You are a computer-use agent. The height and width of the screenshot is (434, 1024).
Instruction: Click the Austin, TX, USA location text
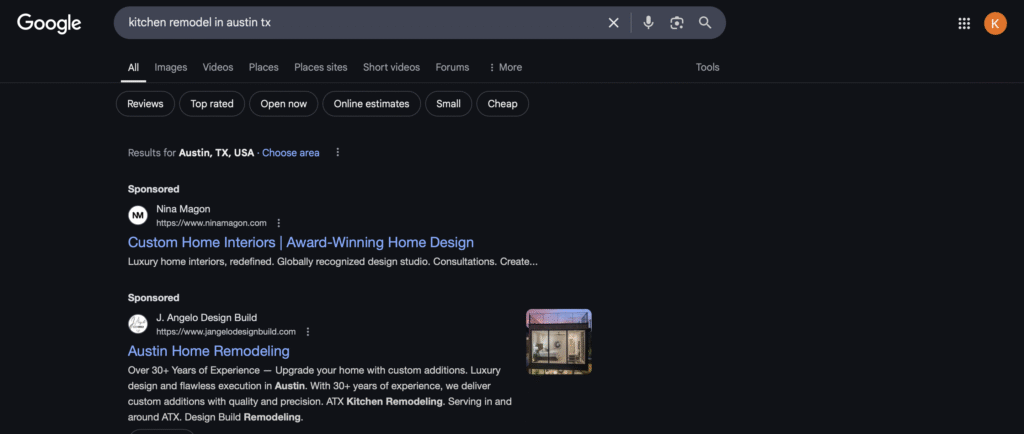coord(216,153)
